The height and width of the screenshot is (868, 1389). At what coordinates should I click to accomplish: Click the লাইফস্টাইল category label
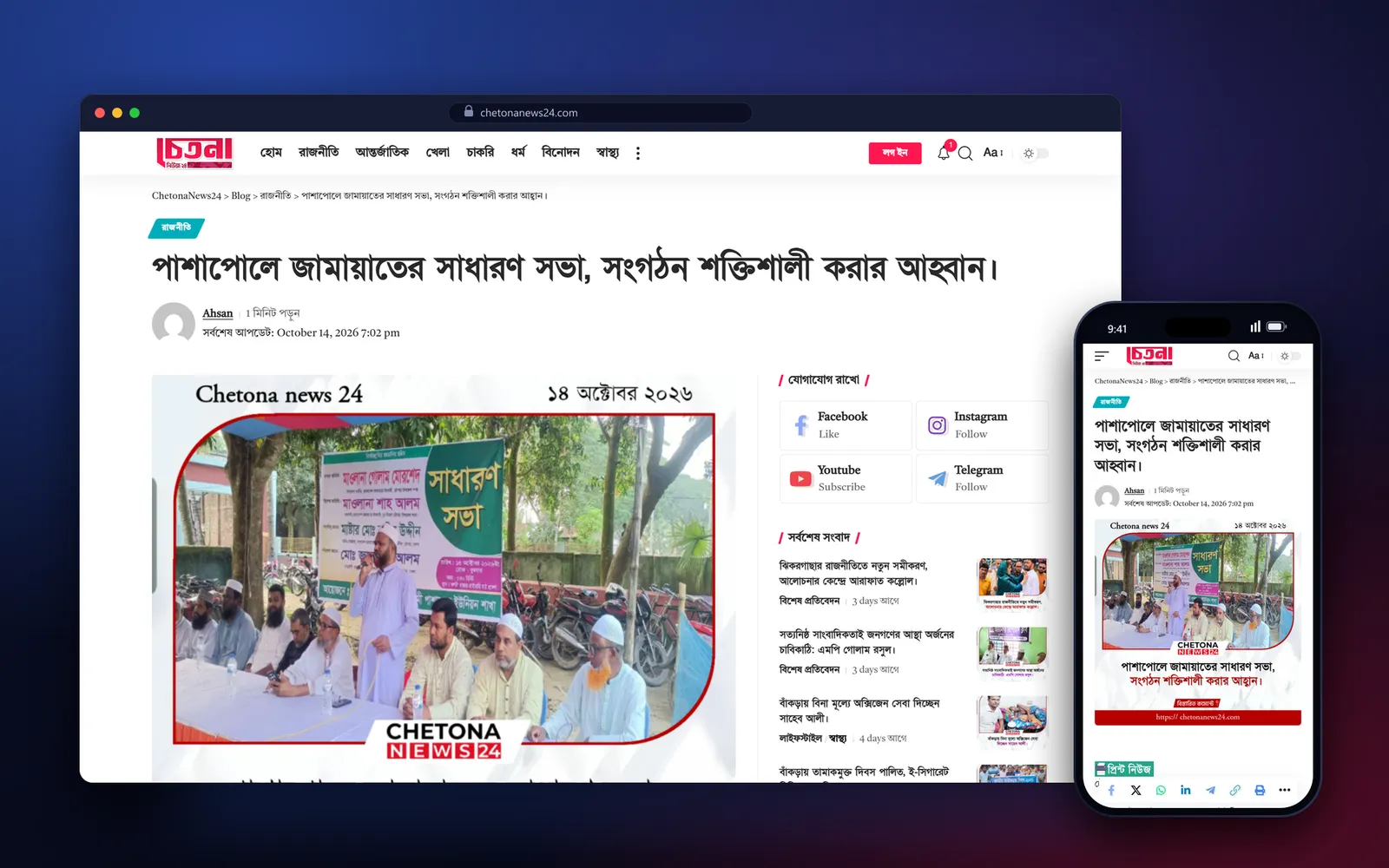(800, 739)
